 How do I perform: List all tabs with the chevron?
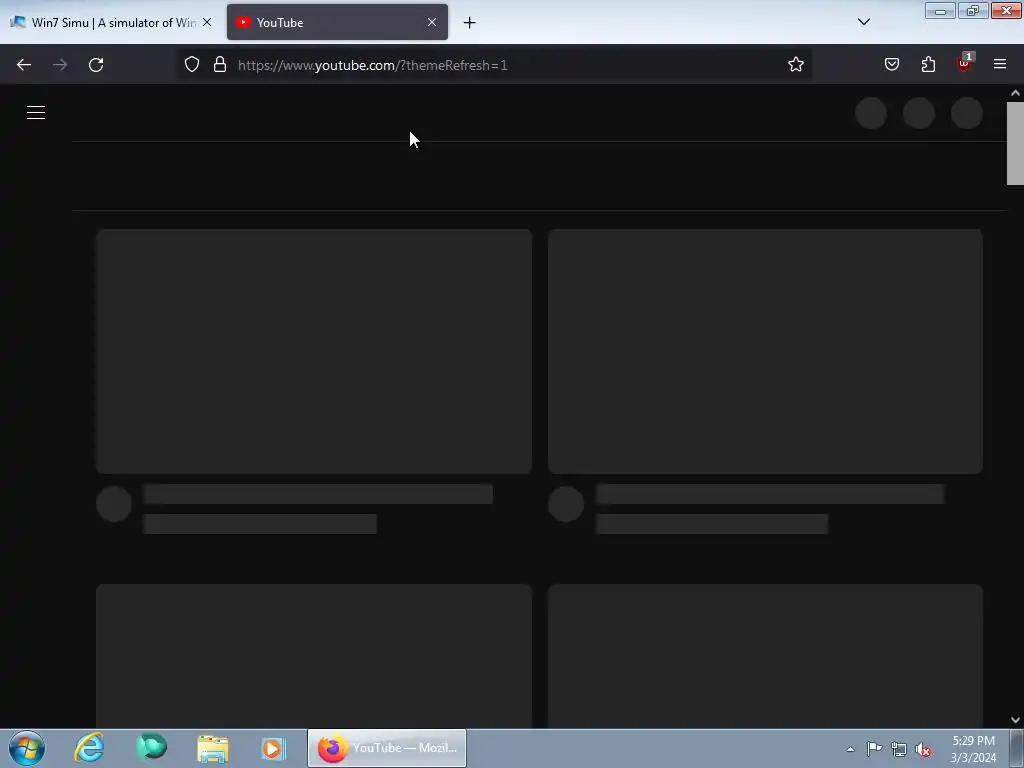coord(863,22)
